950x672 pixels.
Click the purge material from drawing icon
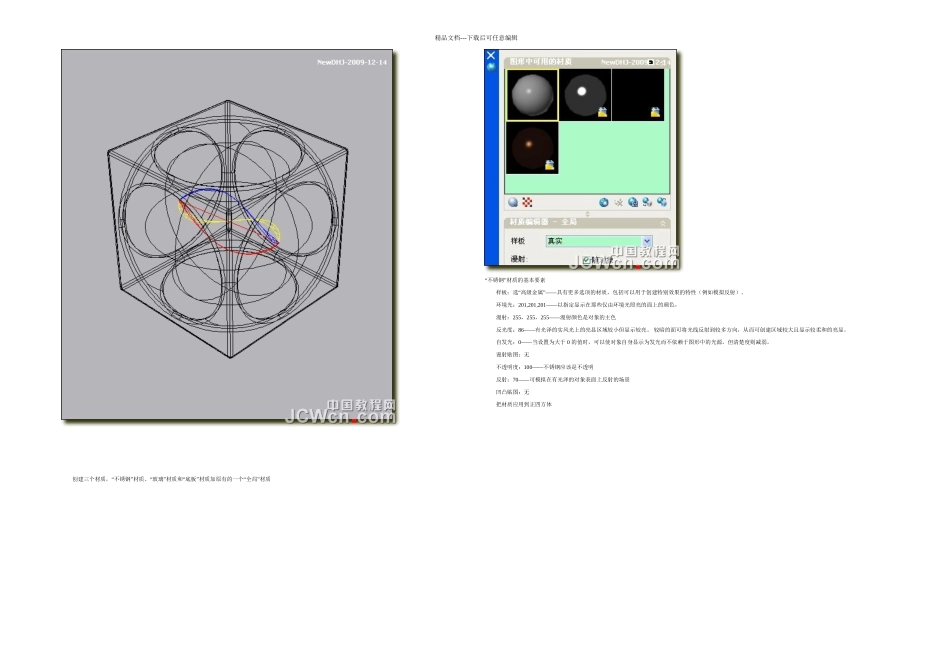coord(619,202)
